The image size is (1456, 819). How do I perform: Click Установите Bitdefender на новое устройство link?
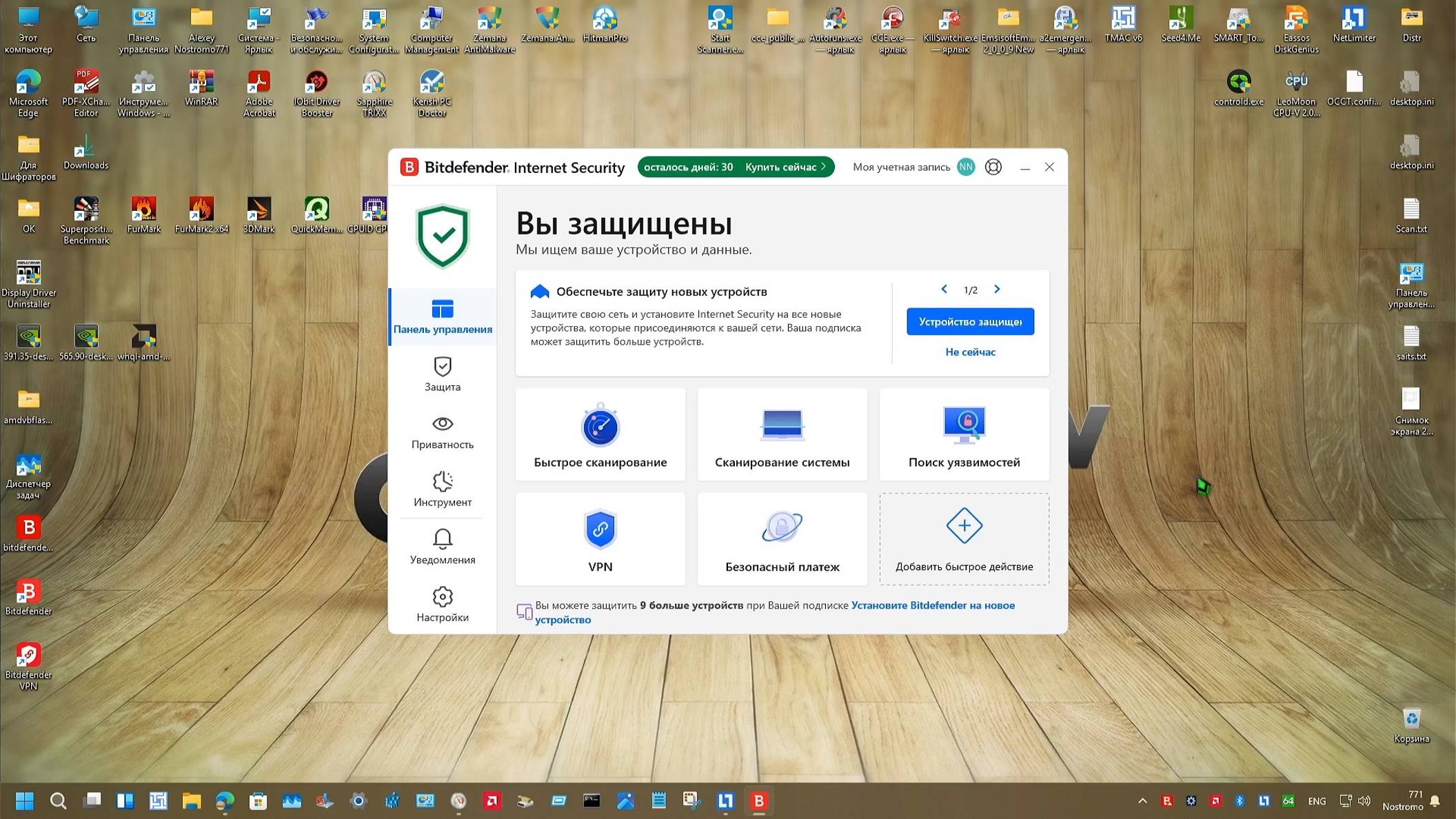(933, 605)
